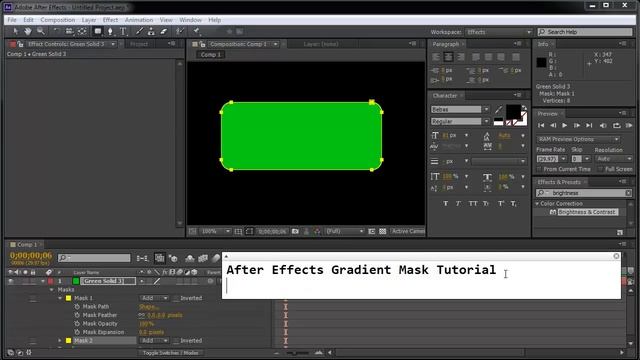
Task: Click the left align text icon
Action: 436,57
